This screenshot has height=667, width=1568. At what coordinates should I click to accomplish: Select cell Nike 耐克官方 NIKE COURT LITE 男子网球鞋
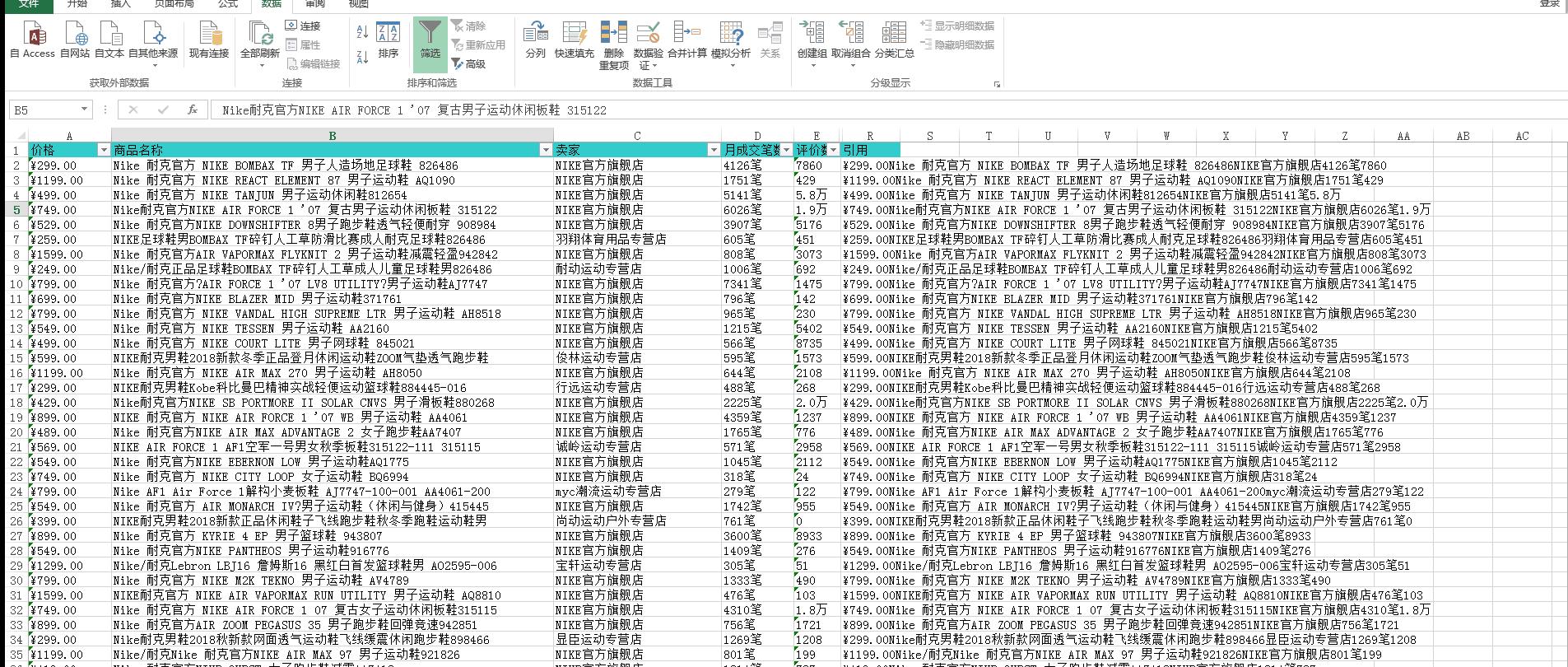(332, 343)
